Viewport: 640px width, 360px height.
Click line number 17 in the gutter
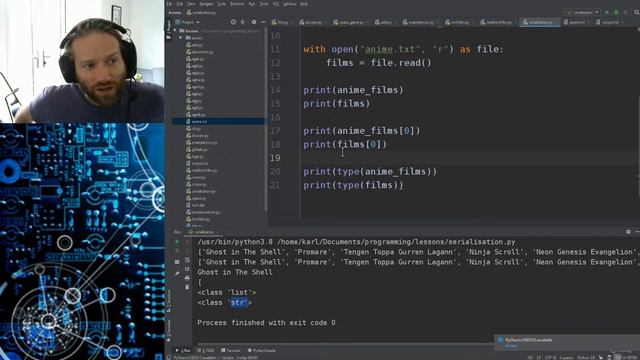click(275, 131)
